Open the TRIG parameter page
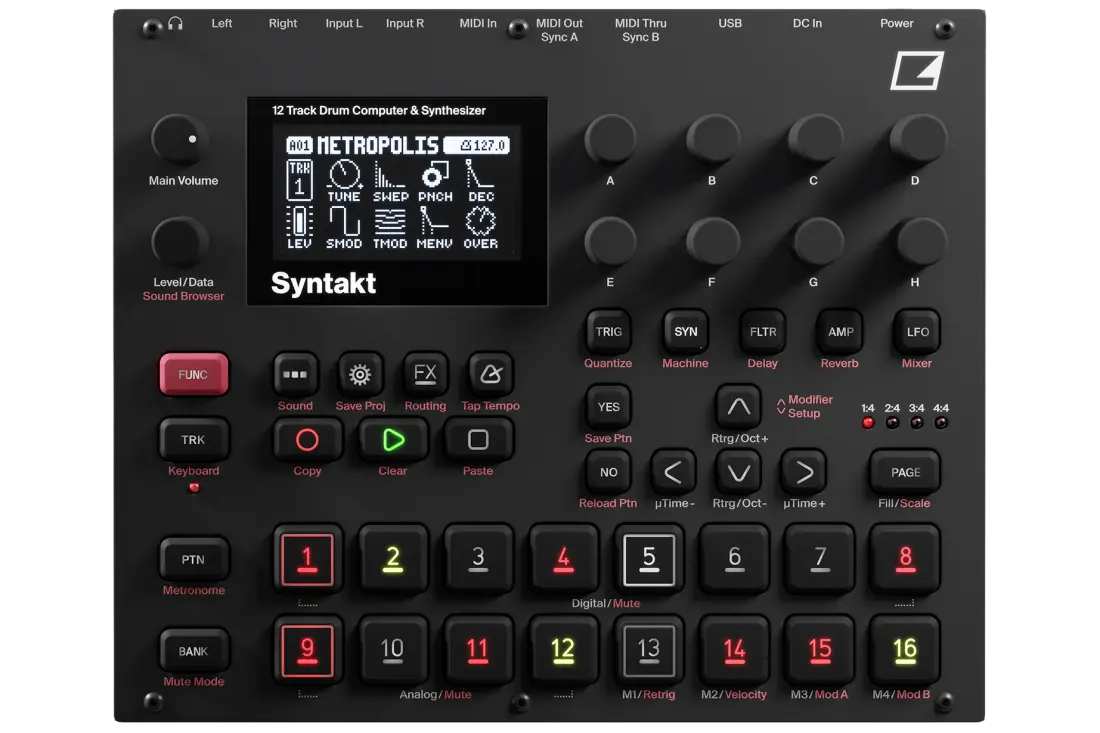1100x733 pixels. tap(608, 332)
